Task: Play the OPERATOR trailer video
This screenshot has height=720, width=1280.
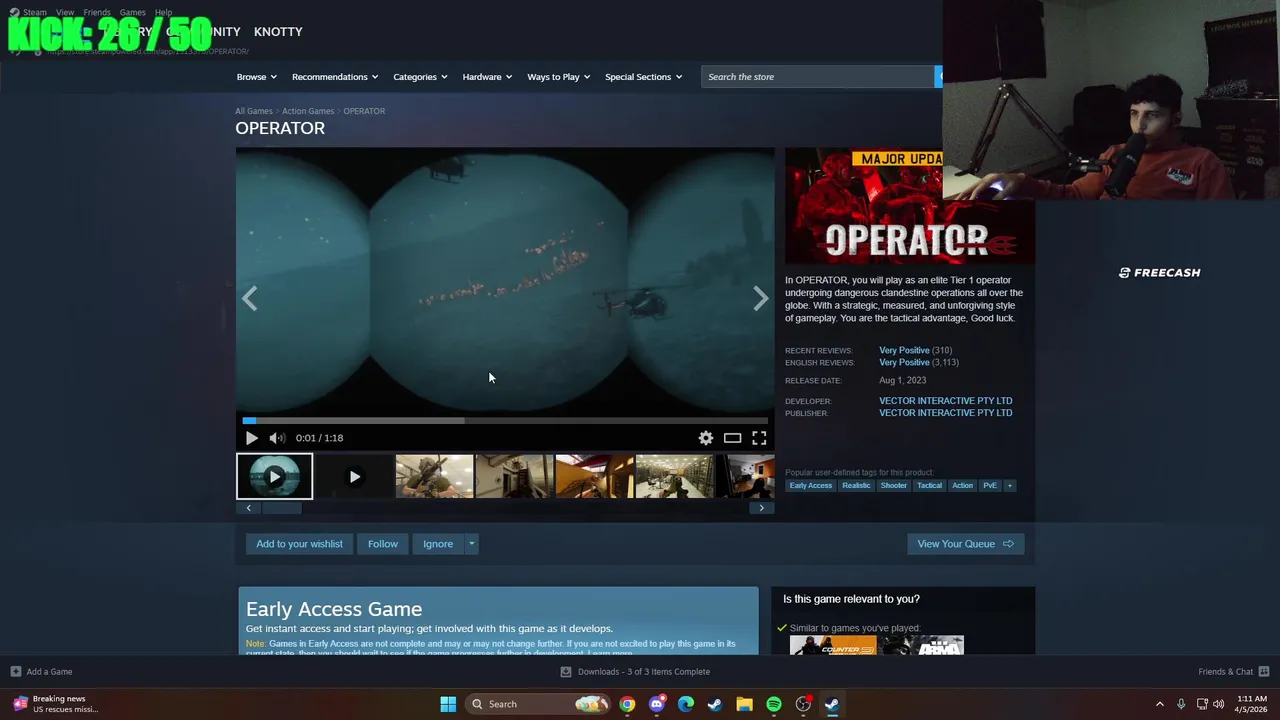Action: [x=251, y=438]
